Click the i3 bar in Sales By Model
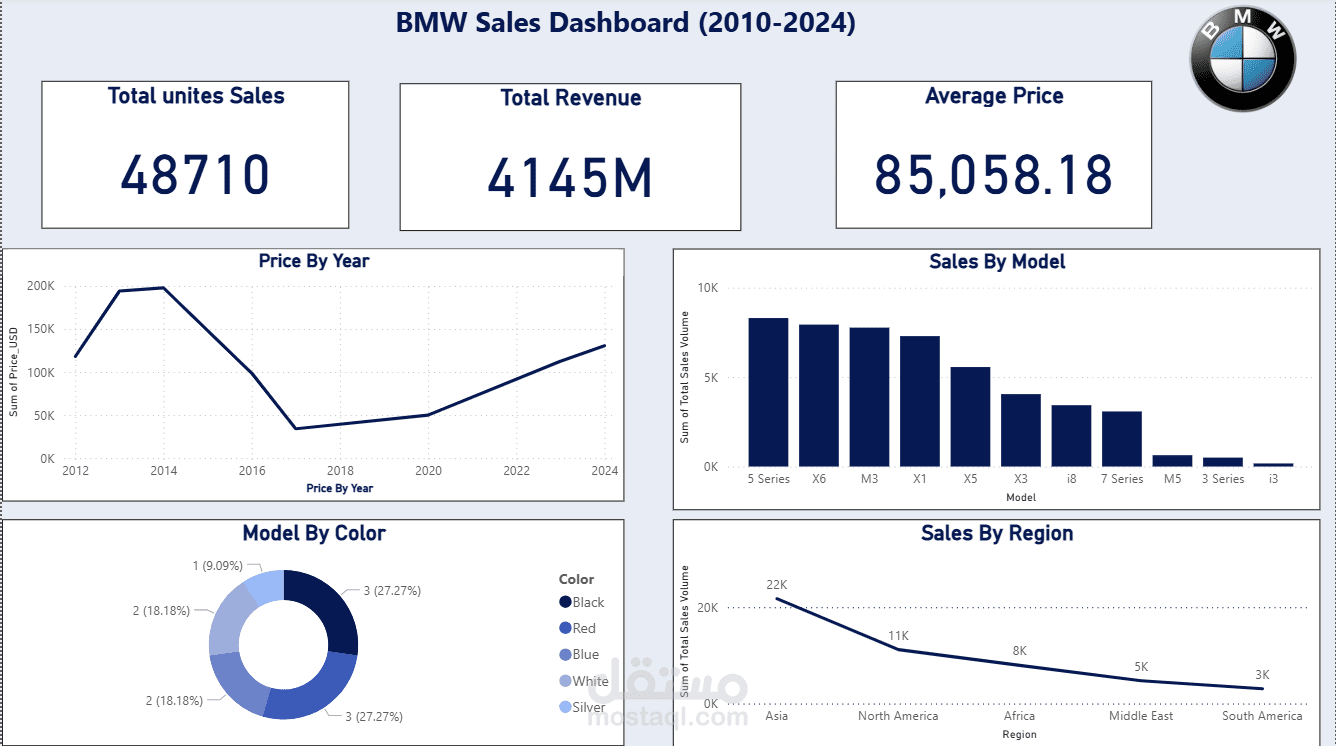The width and height of the screenshot is (1336, 746). point(1273,463)
